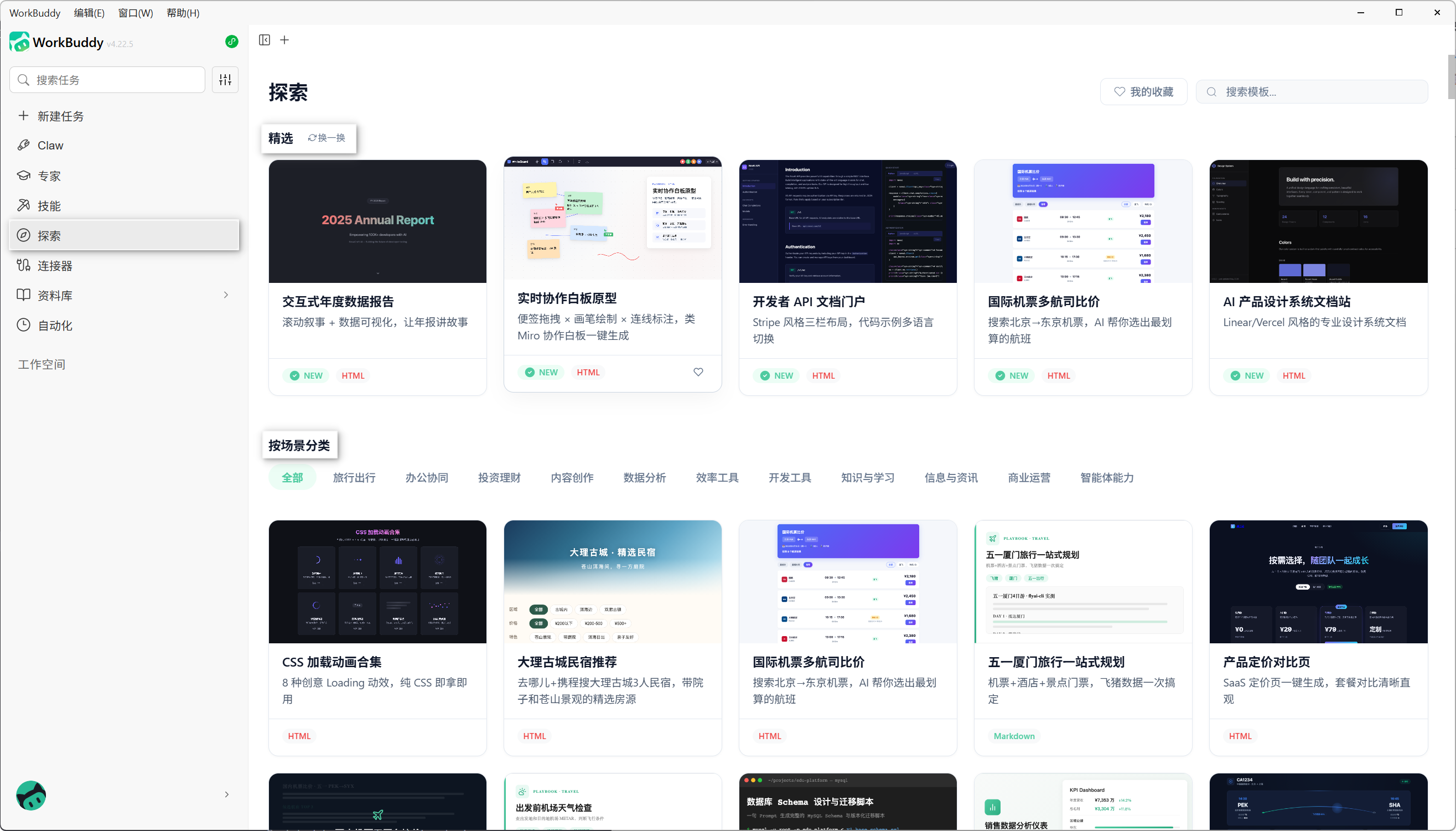Image resolution: width=1456 pixels, height=831 pixels.
Task: Select the 智能体能力 category tab
Action: 1107,478
